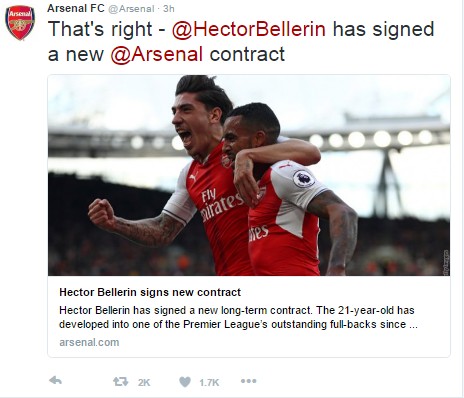Open the 3h tweet timestamp
Screen dimensions: 464x398
tap(169, 9)
